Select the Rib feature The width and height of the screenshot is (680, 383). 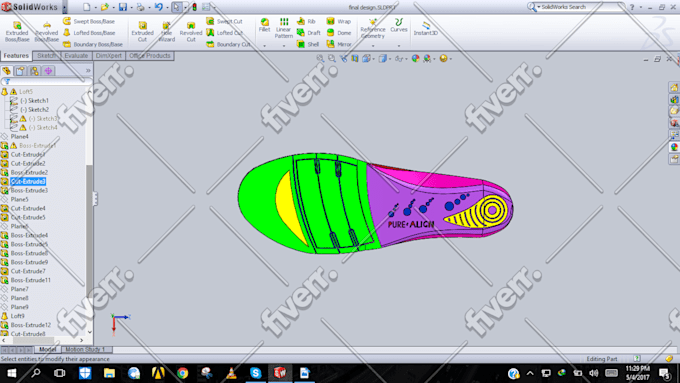pyautogui.click(x=306, y=21)
